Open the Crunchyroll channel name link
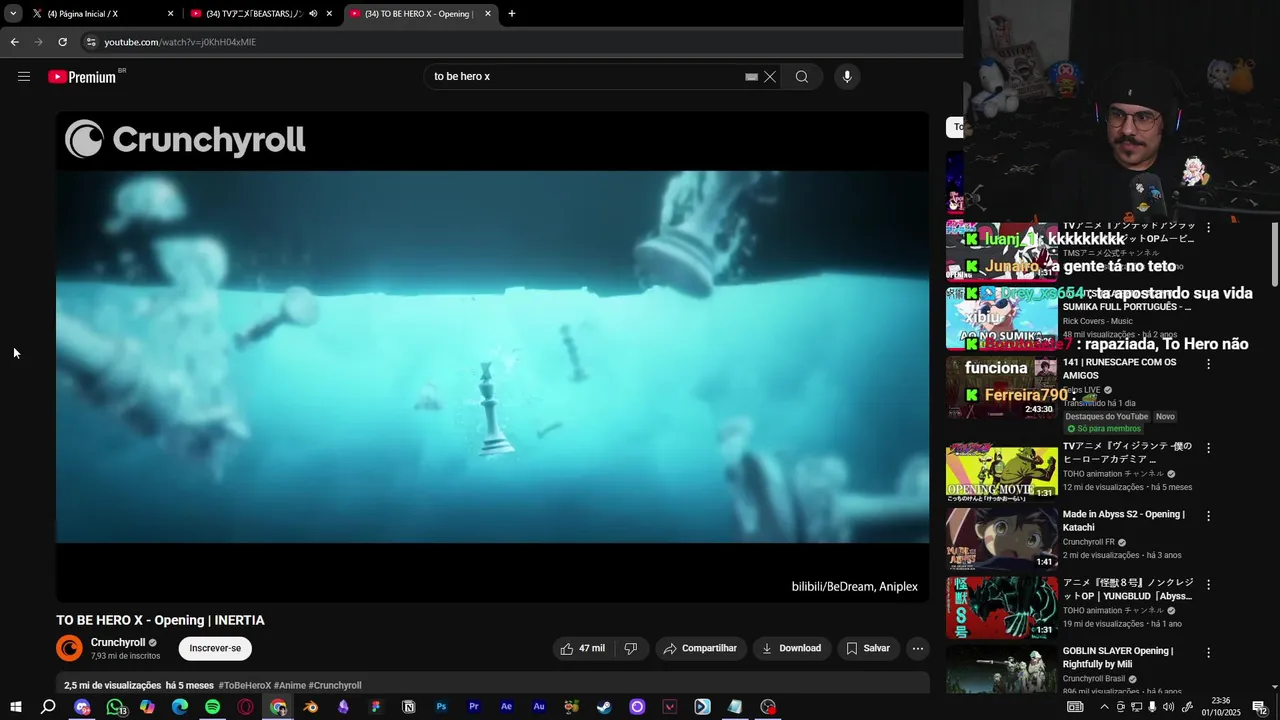The width and height of the screenshot is (1280, 720). point(118,643)
